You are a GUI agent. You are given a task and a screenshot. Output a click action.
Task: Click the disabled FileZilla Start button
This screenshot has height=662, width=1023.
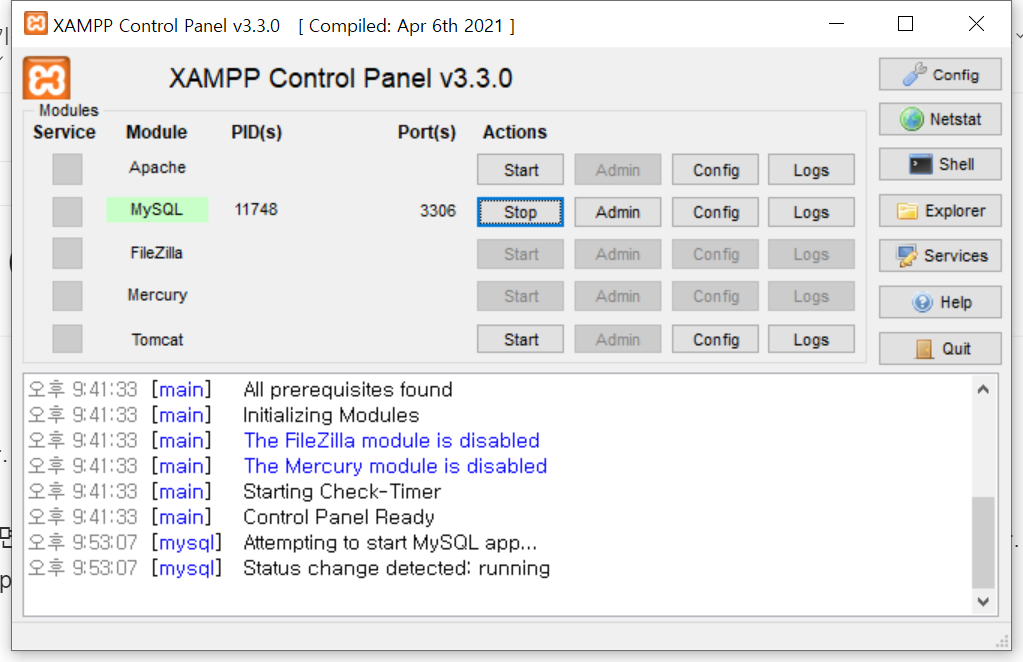tap(520, 254)
